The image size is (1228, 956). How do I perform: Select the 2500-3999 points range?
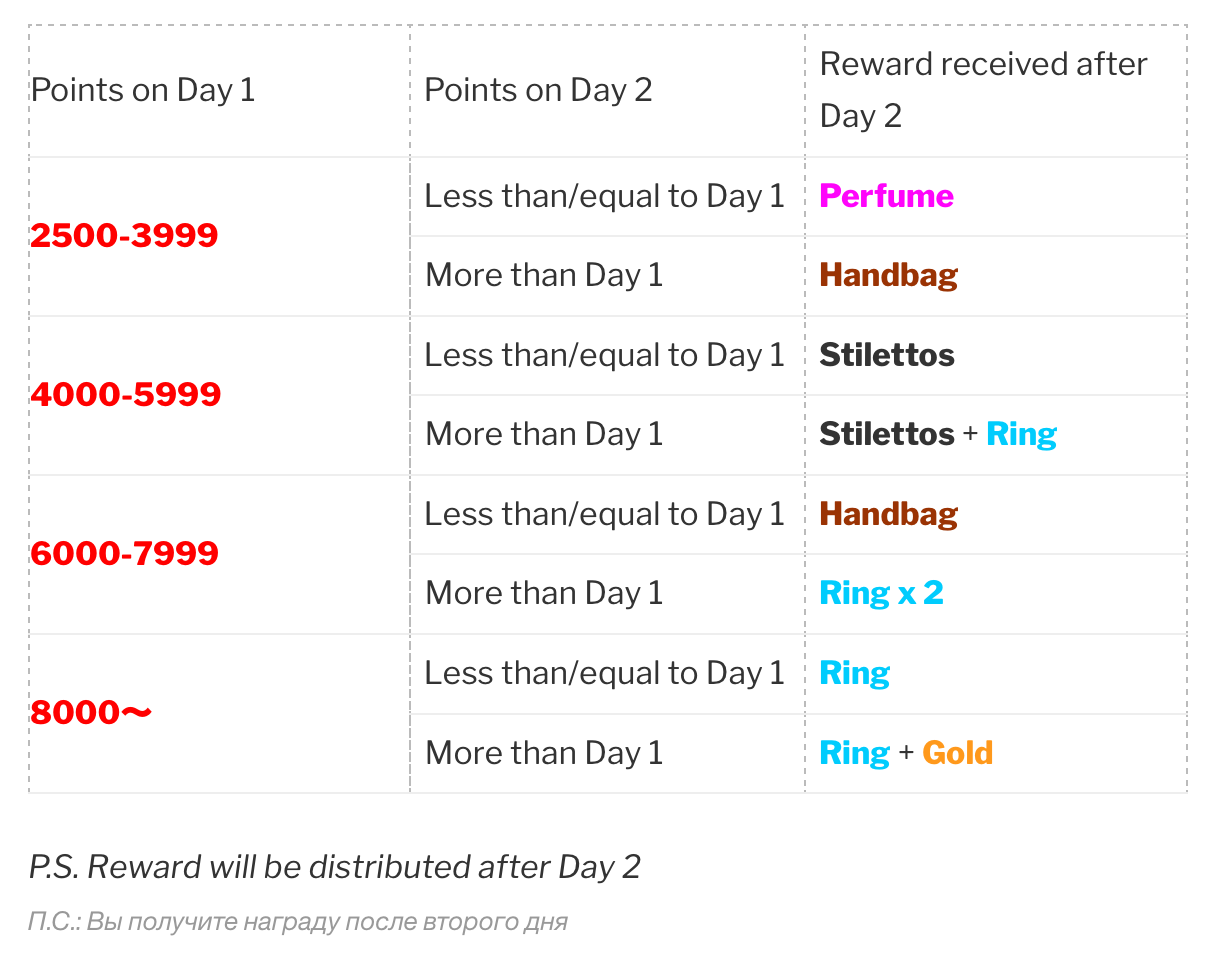coord(124,236)
